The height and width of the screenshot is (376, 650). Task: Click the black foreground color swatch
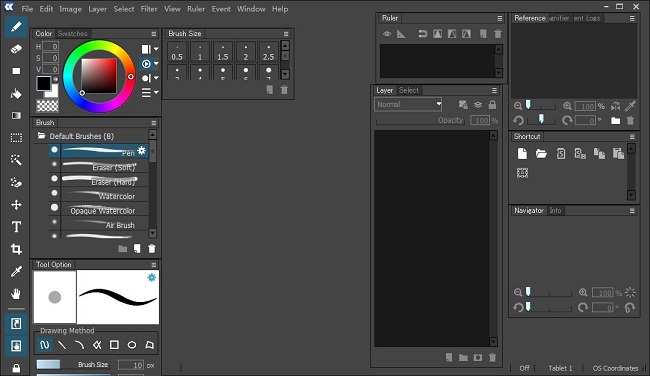tap(44, 83)
